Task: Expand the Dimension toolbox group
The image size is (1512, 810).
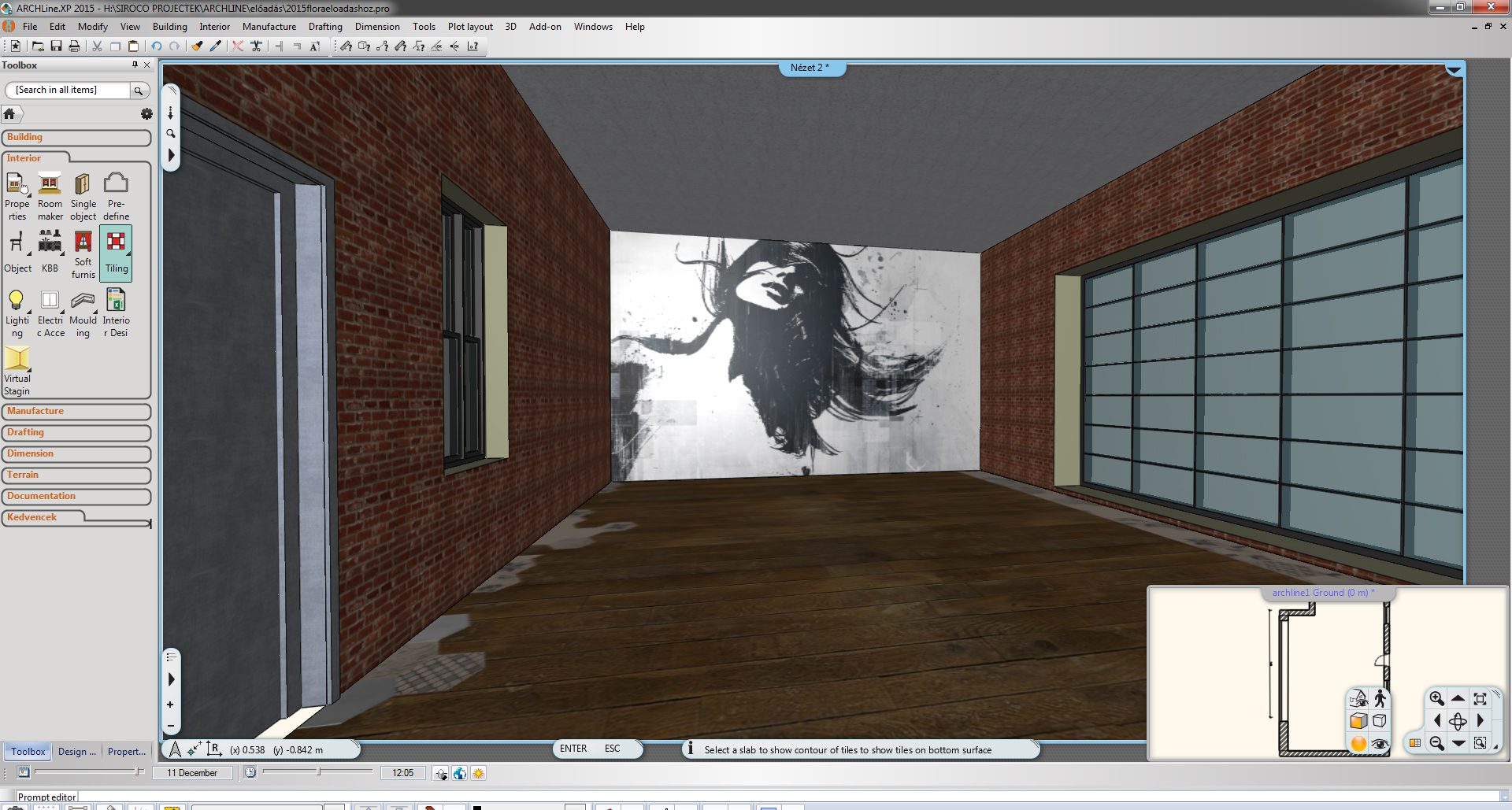Action: (76, 454)
